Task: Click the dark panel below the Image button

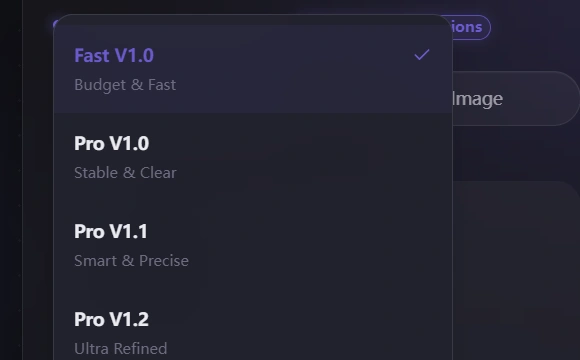Action: pos(516,270)
